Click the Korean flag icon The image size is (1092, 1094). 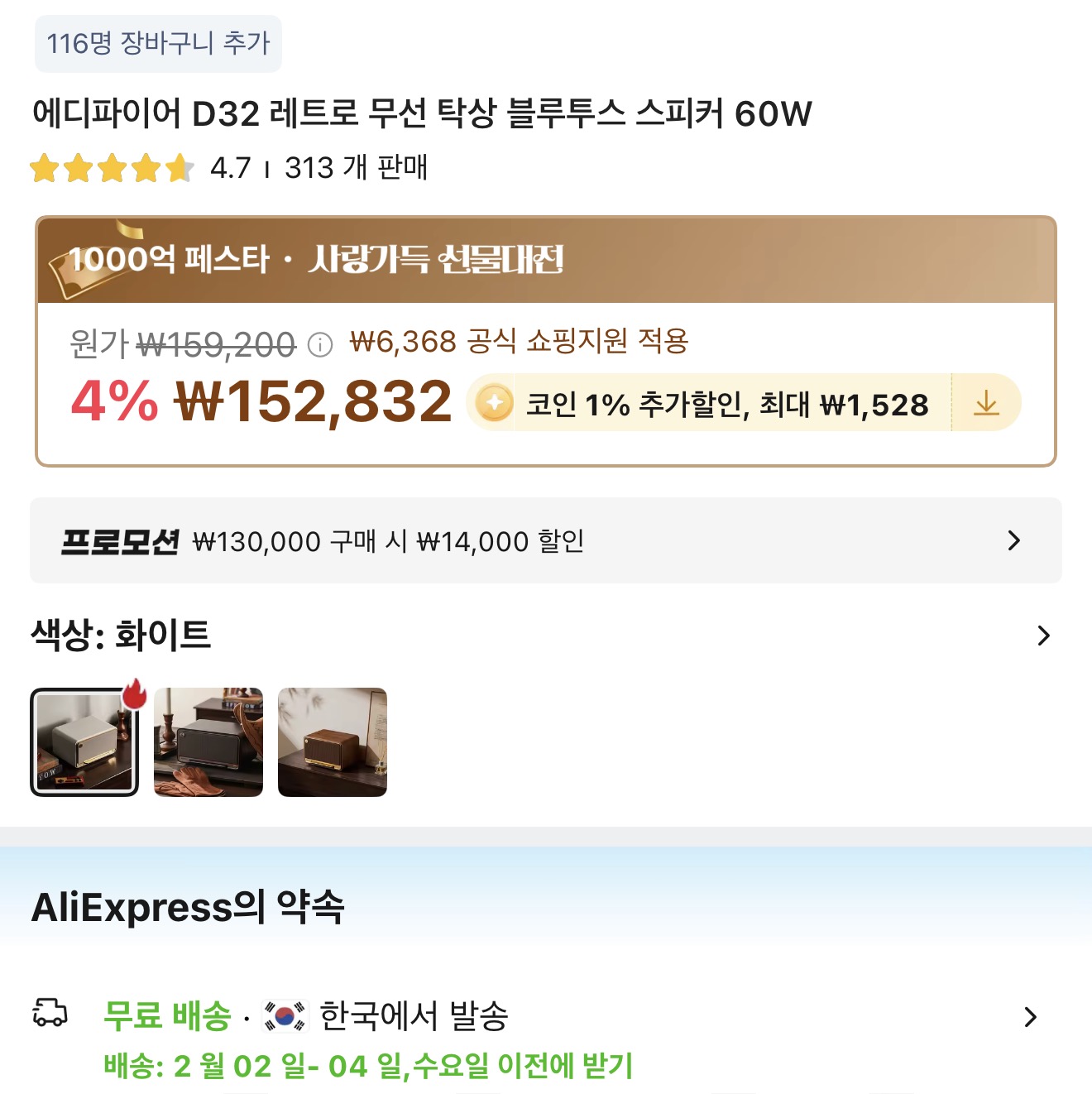[x=284, y=1015]
